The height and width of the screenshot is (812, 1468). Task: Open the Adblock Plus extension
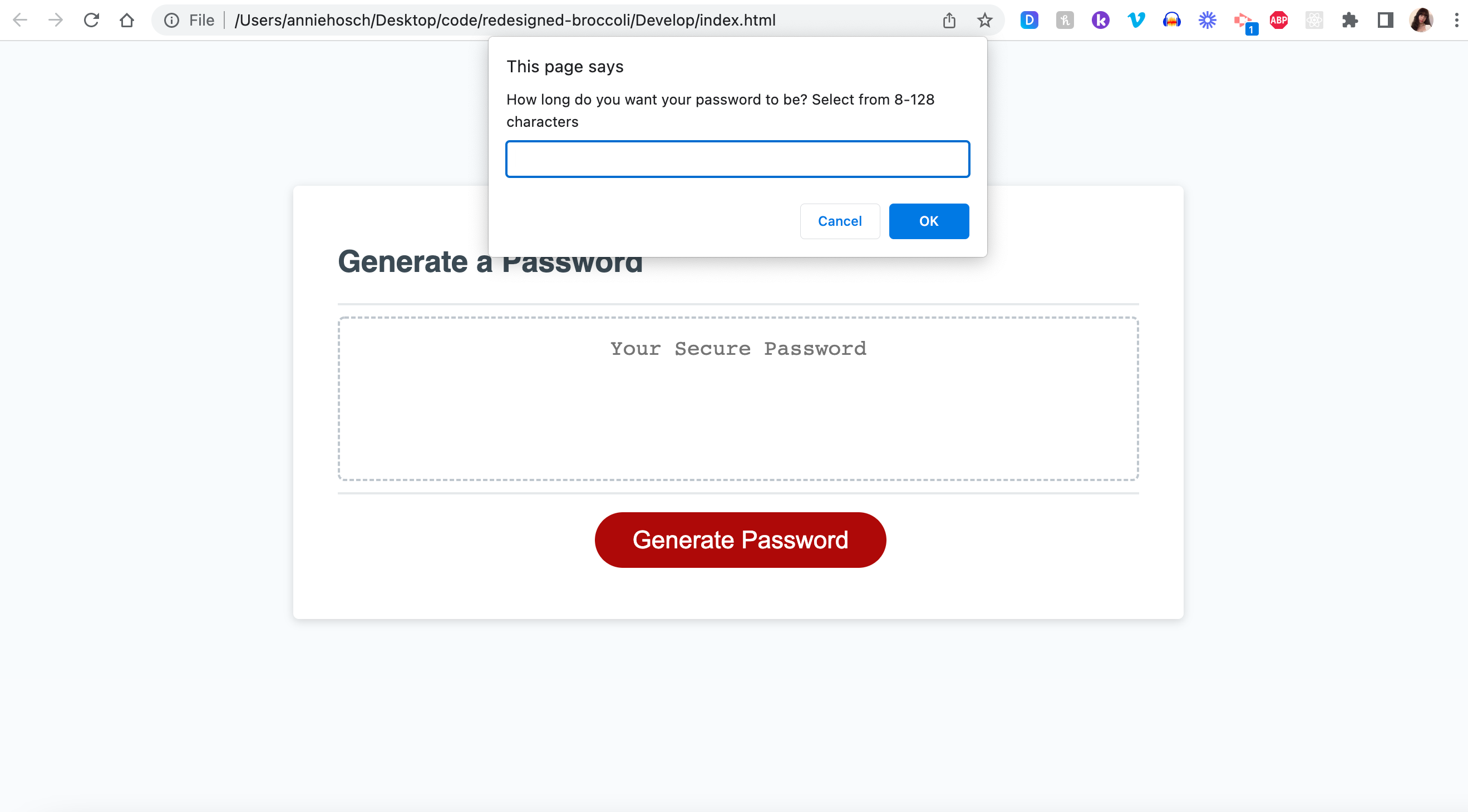click(x=1278, y=20)
